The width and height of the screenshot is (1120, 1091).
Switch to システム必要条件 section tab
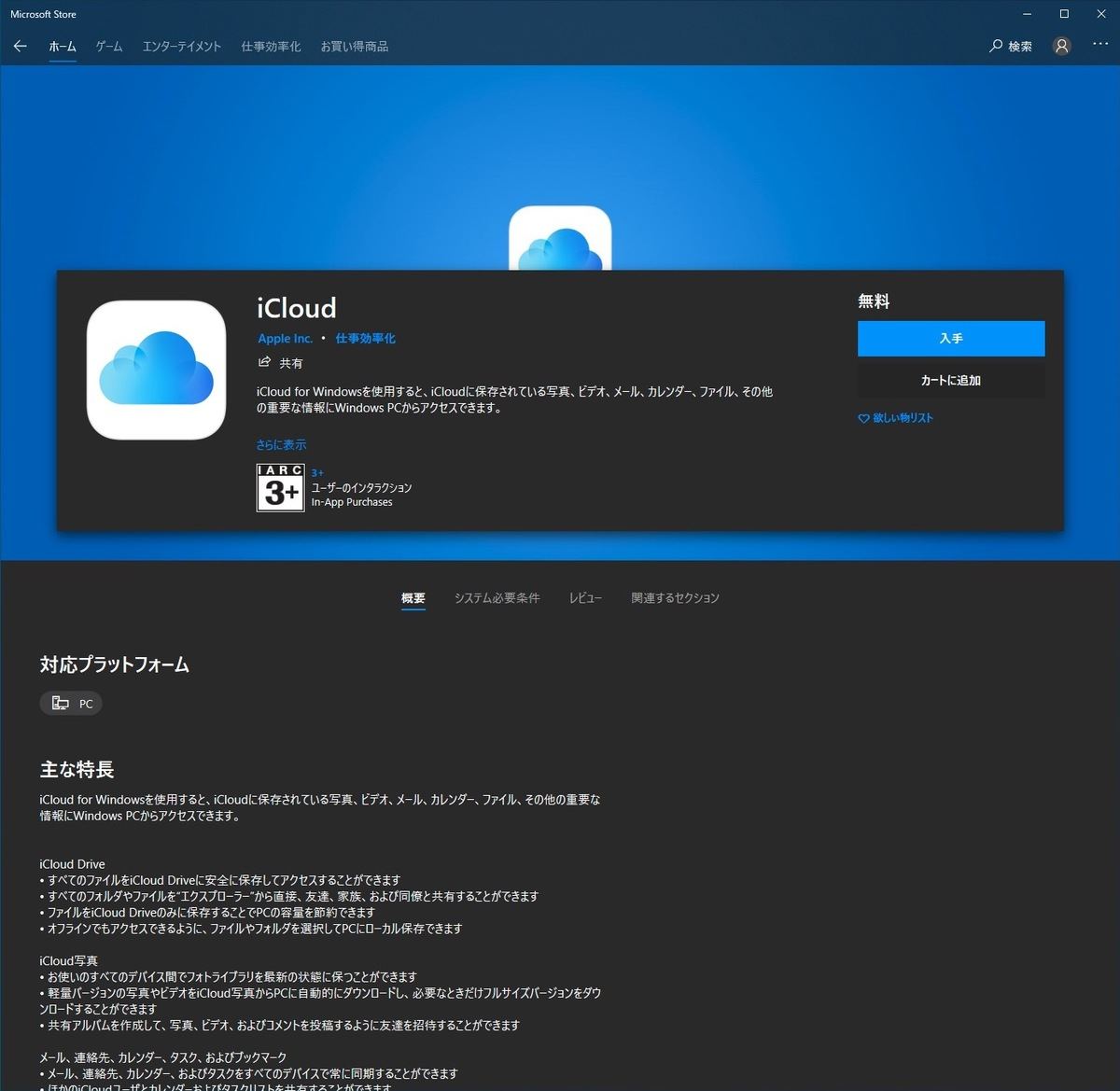click(x=497, y=597)
